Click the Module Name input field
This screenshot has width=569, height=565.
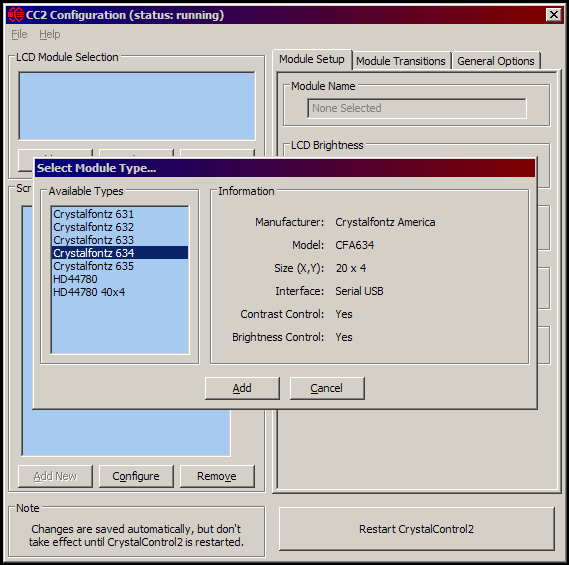pyautogui.click(x=417, y=108)
